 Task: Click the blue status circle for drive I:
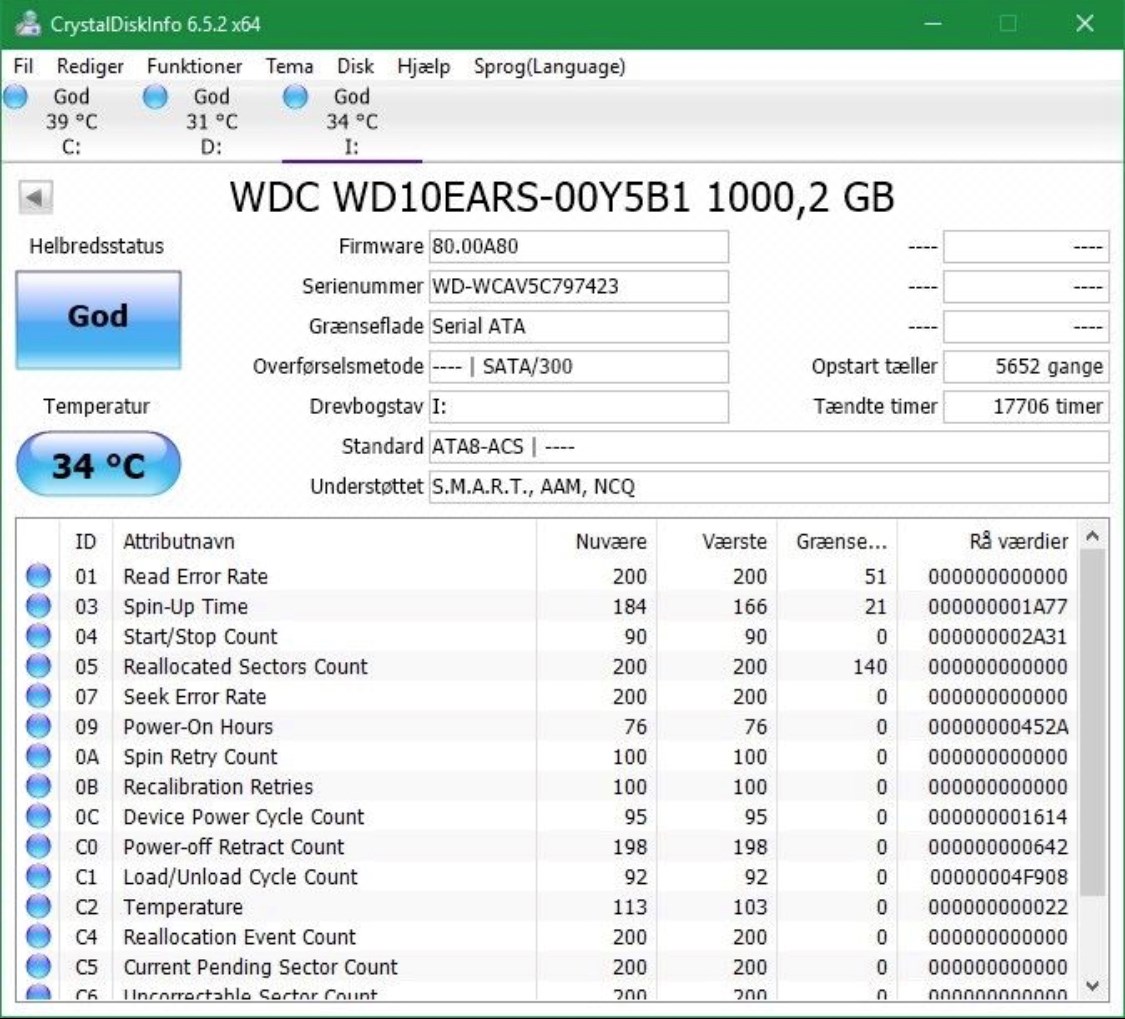[x=295, y=96]
